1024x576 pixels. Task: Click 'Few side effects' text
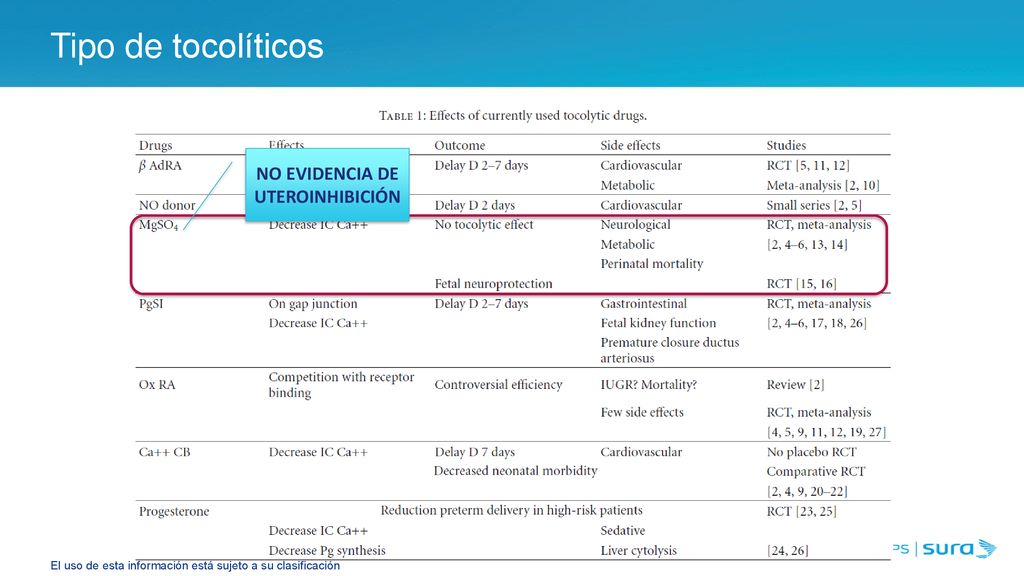coord(642,413)
